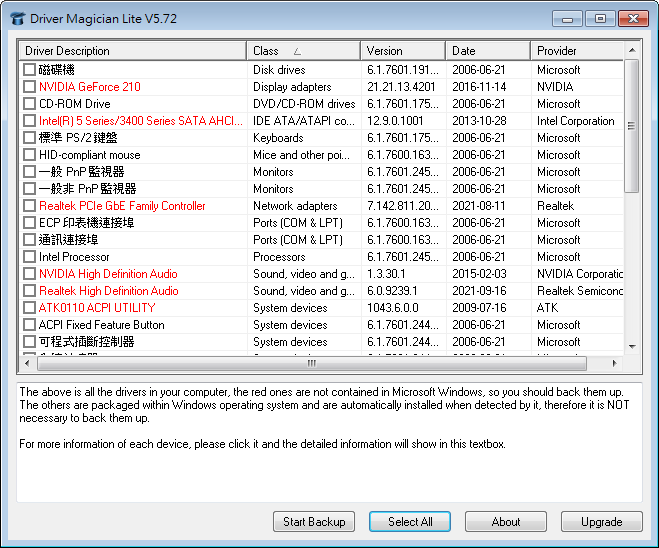The height and width of the screenshot is (548, 659).
Task: Enable checkbox for ATK0110 ACPI UTILITY
Action: coord(29,308)
